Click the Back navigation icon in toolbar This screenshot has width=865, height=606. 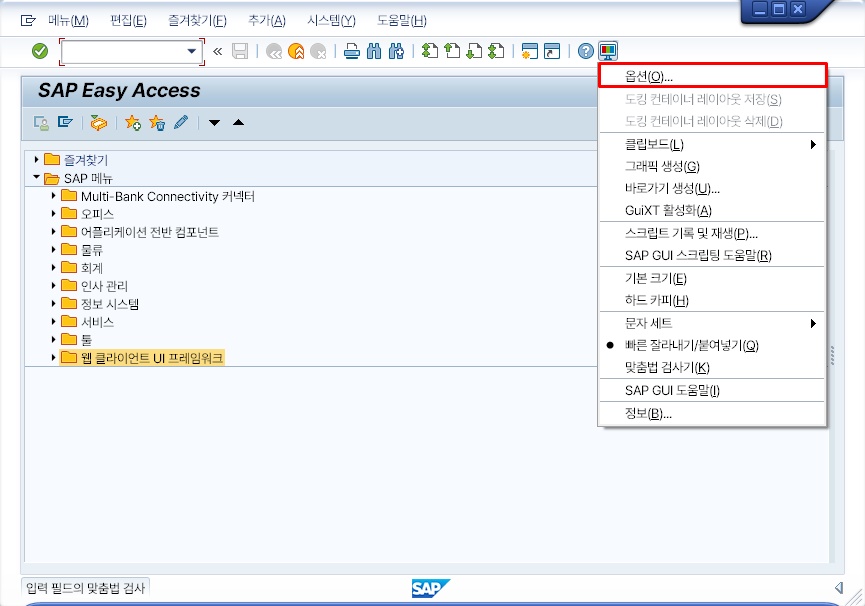tap(274, 51)
